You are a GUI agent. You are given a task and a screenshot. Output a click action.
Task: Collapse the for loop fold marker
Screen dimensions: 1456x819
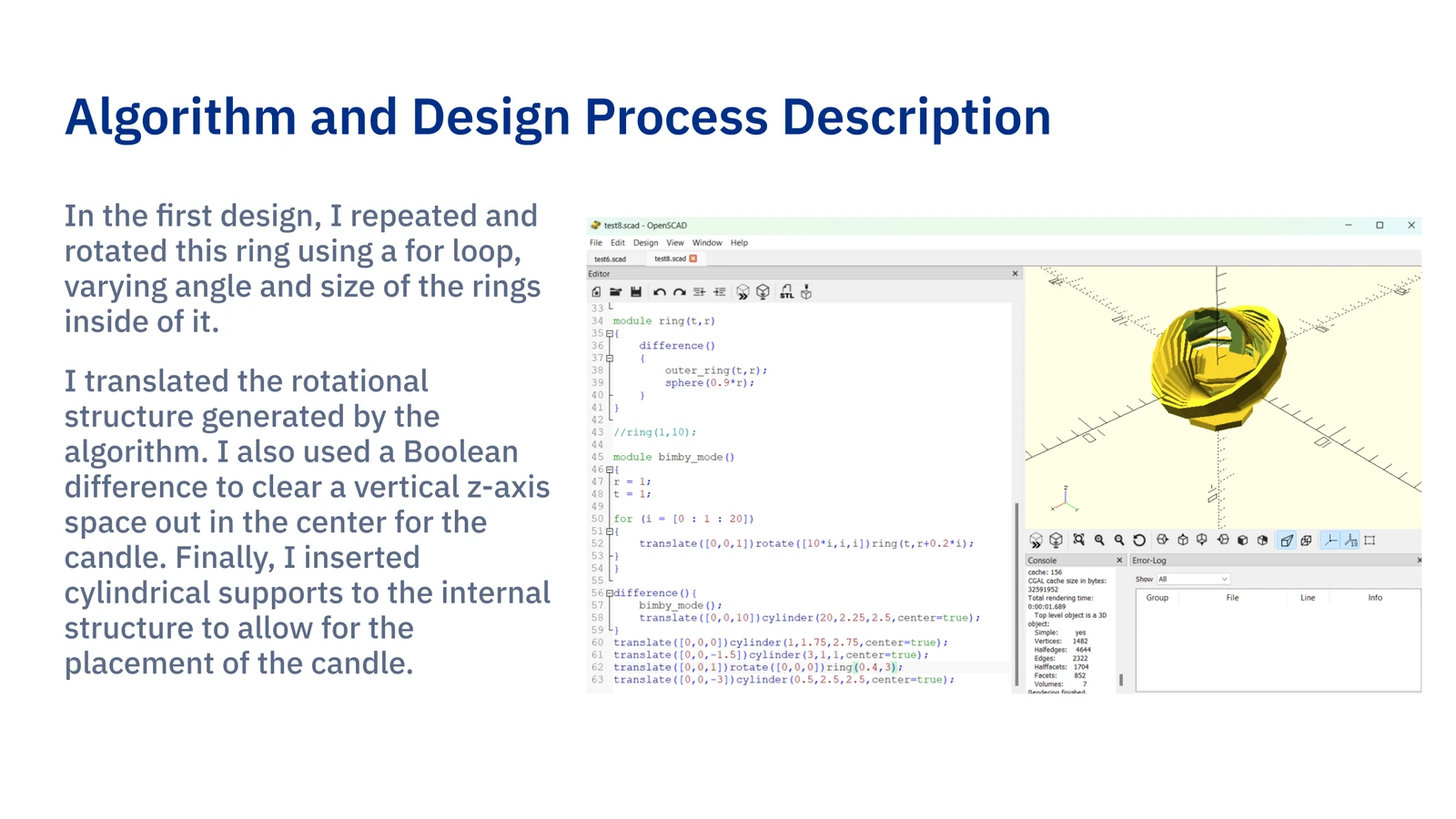click(x=610, y=531)
